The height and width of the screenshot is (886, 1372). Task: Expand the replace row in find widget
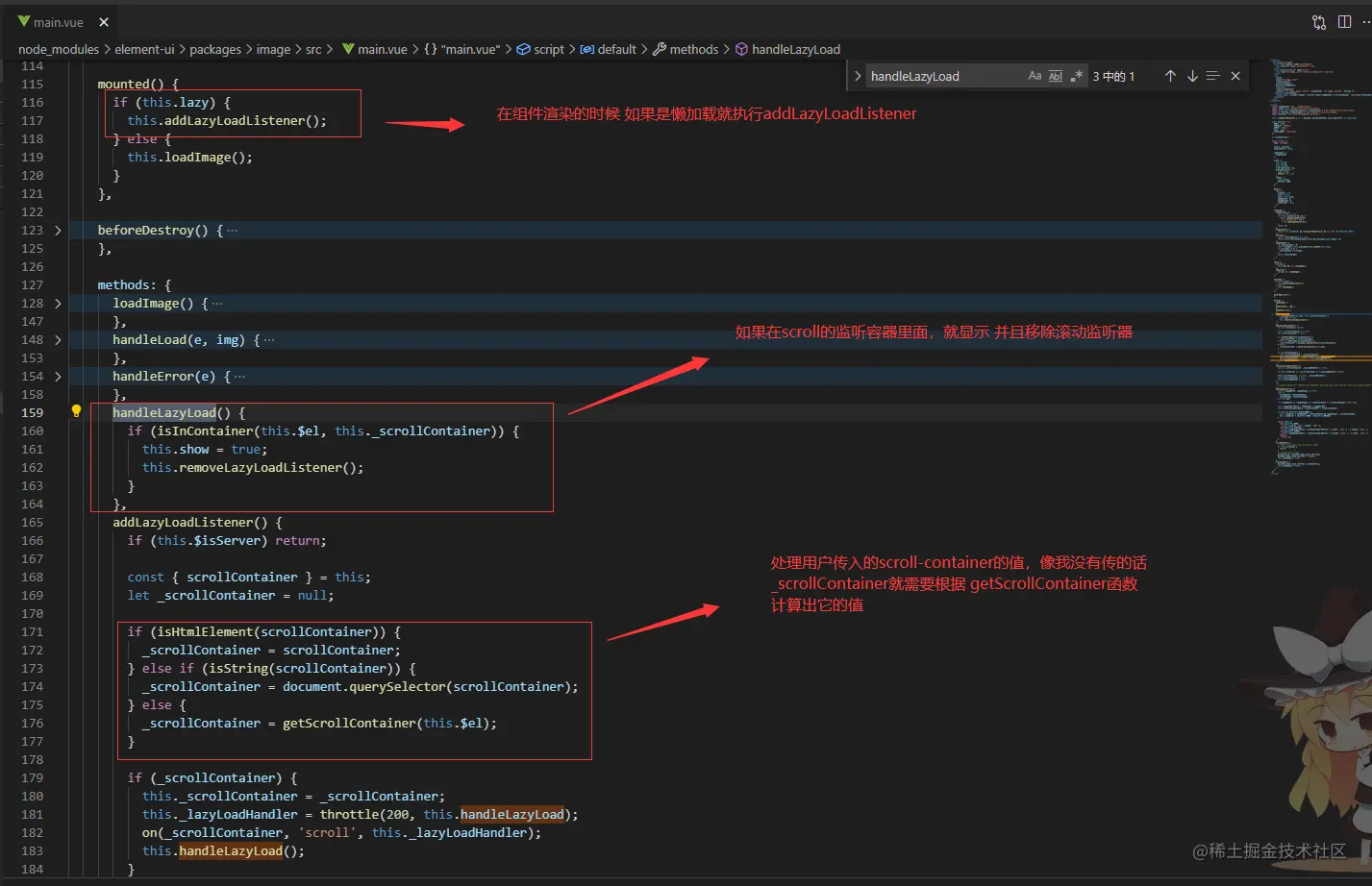coord(858,76)
